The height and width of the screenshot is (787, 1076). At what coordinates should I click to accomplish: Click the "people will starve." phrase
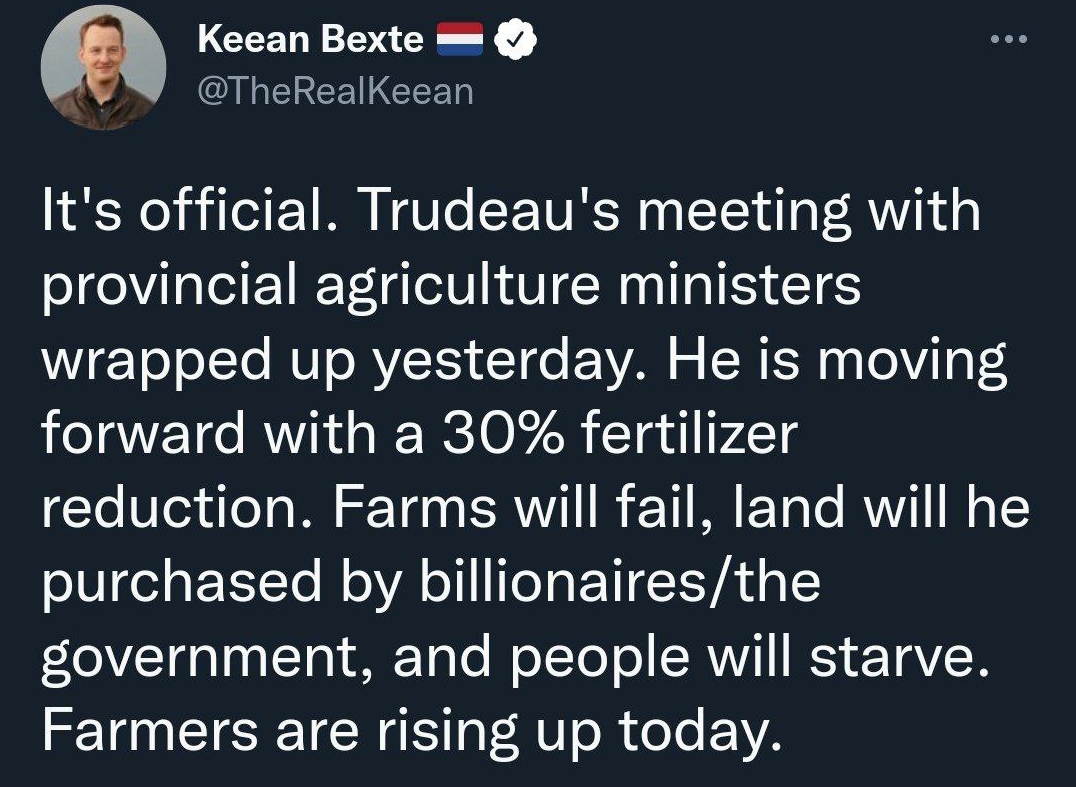click(750, 660)
